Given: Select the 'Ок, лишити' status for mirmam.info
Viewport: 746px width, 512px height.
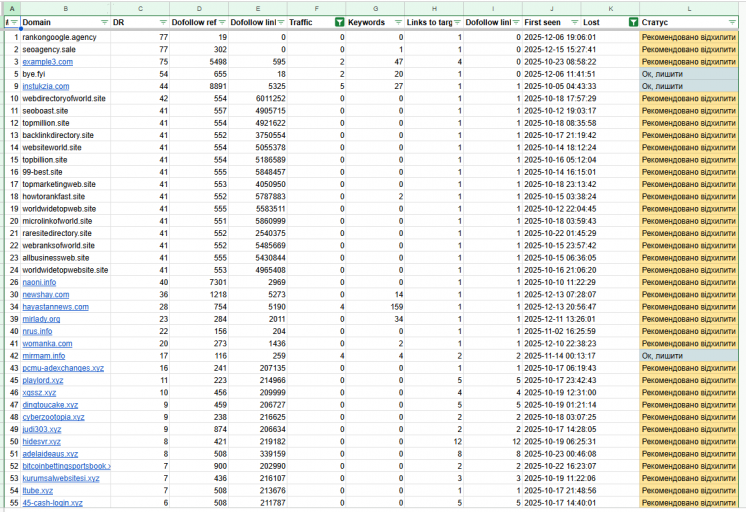Looking at the screenshot, I should click(x=689, y=356).
